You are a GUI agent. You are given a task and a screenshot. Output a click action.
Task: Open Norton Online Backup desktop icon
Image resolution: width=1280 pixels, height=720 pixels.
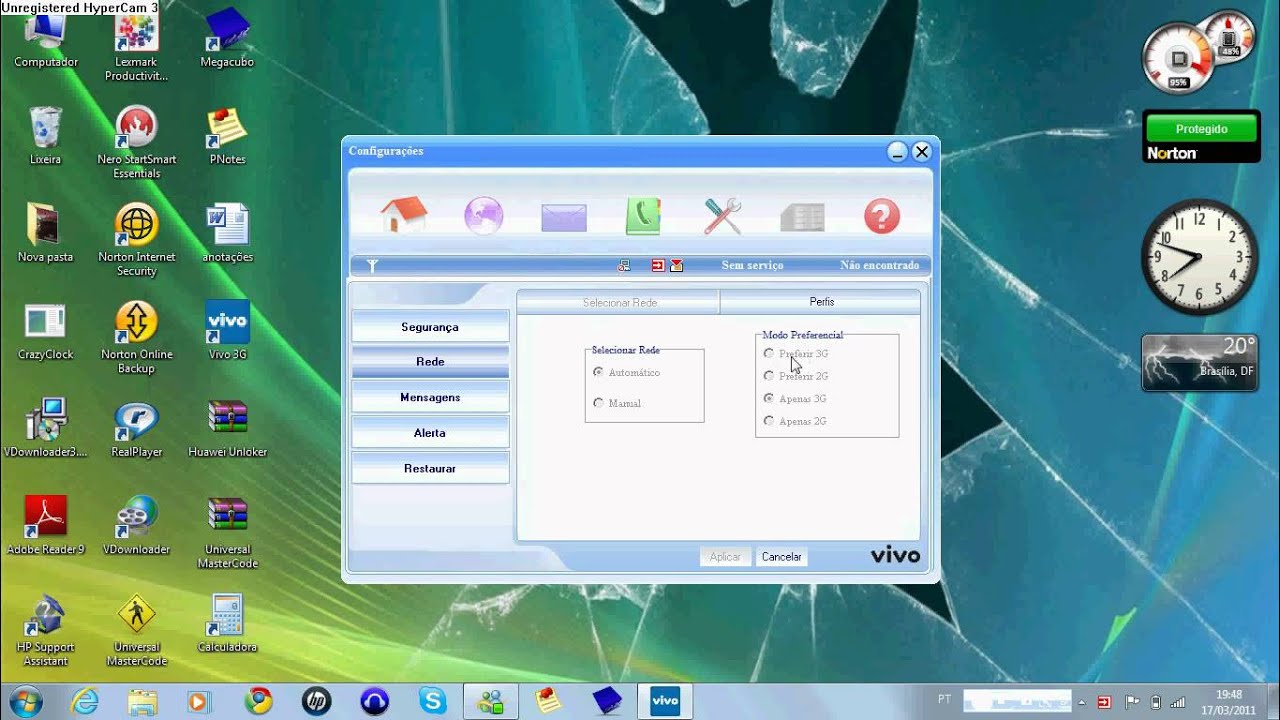[x=137, y=337]
